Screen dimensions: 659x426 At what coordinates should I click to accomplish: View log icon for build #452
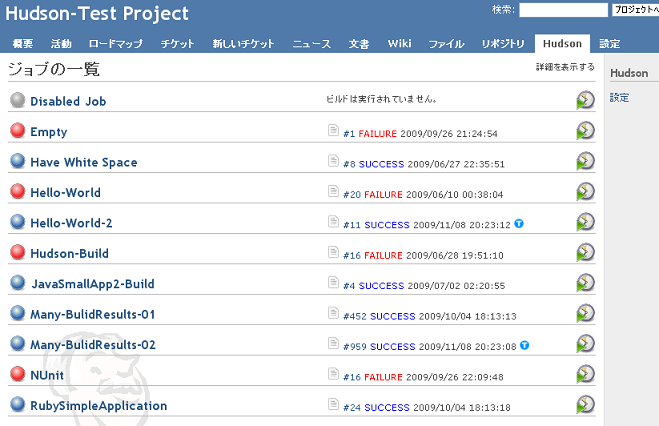tap(333, 313)
